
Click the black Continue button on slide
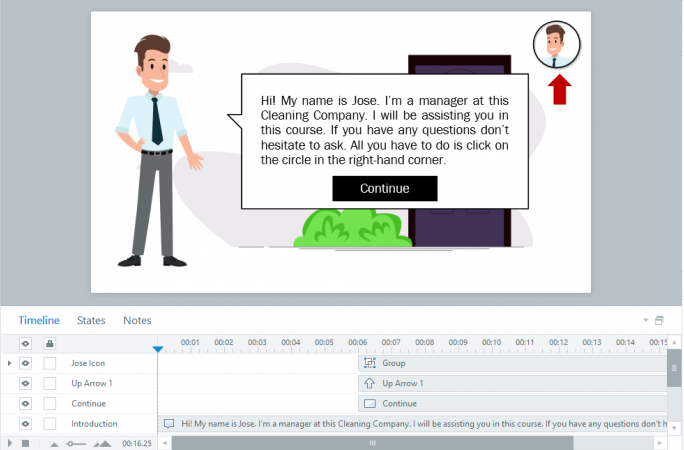point(384,188)
